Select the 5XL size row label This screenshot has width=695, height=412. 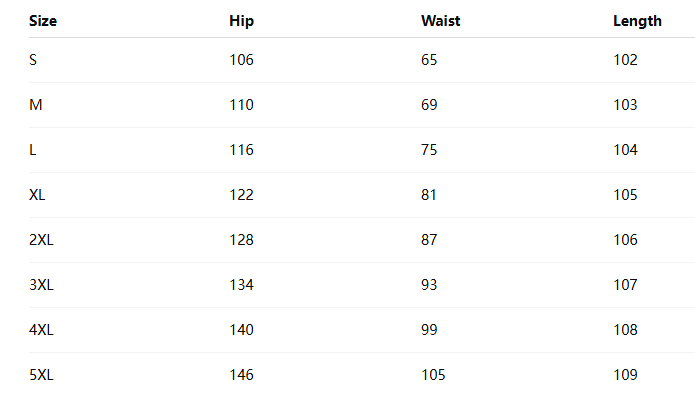[x=41, y=375]
